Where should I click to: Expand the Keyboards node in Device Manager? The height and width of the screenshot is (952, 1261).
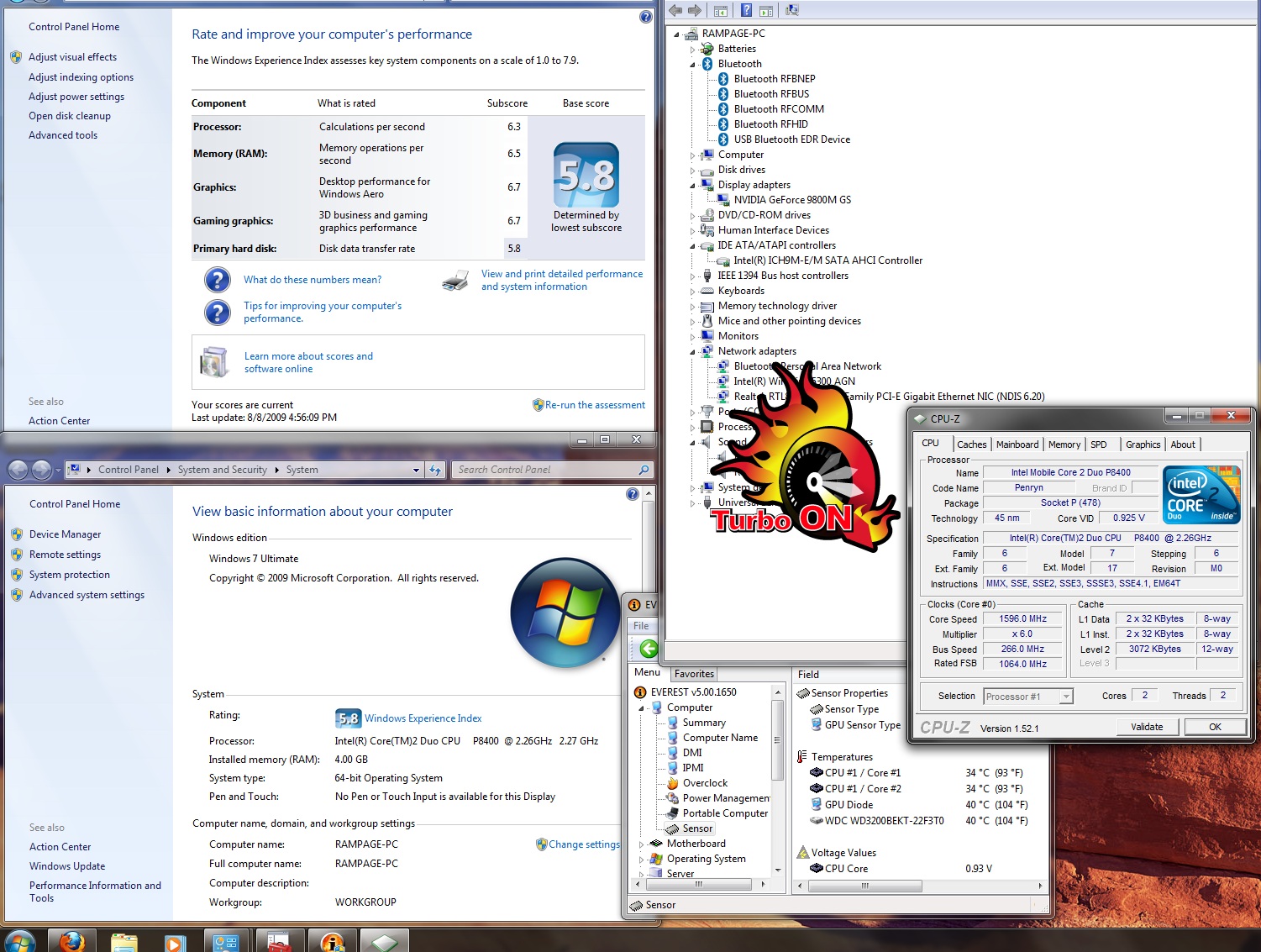coord(693,291)
